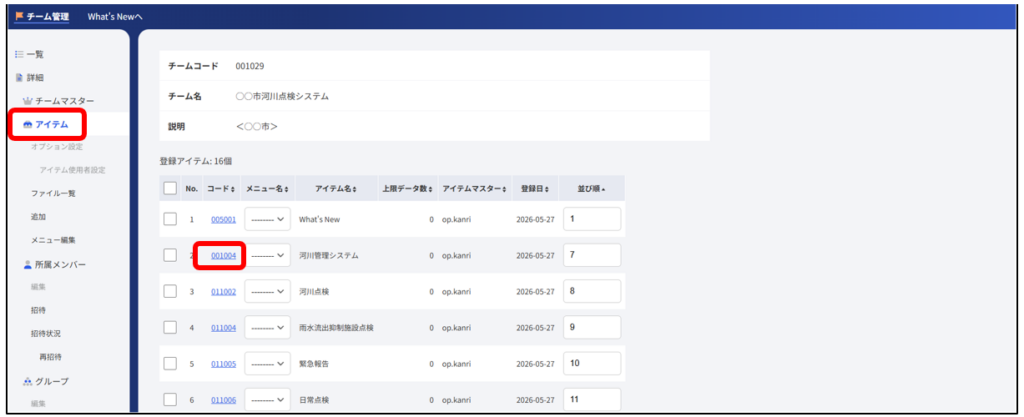
Task: Open 所属メンバー section in sidebar
Action: click(x=61, y=264)
